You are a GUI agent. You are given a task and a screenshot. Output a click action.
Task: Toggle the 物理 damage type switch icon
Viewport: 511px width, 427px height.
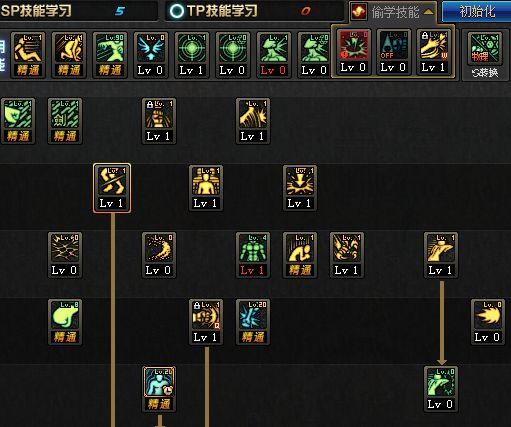[x=485, y=49]
